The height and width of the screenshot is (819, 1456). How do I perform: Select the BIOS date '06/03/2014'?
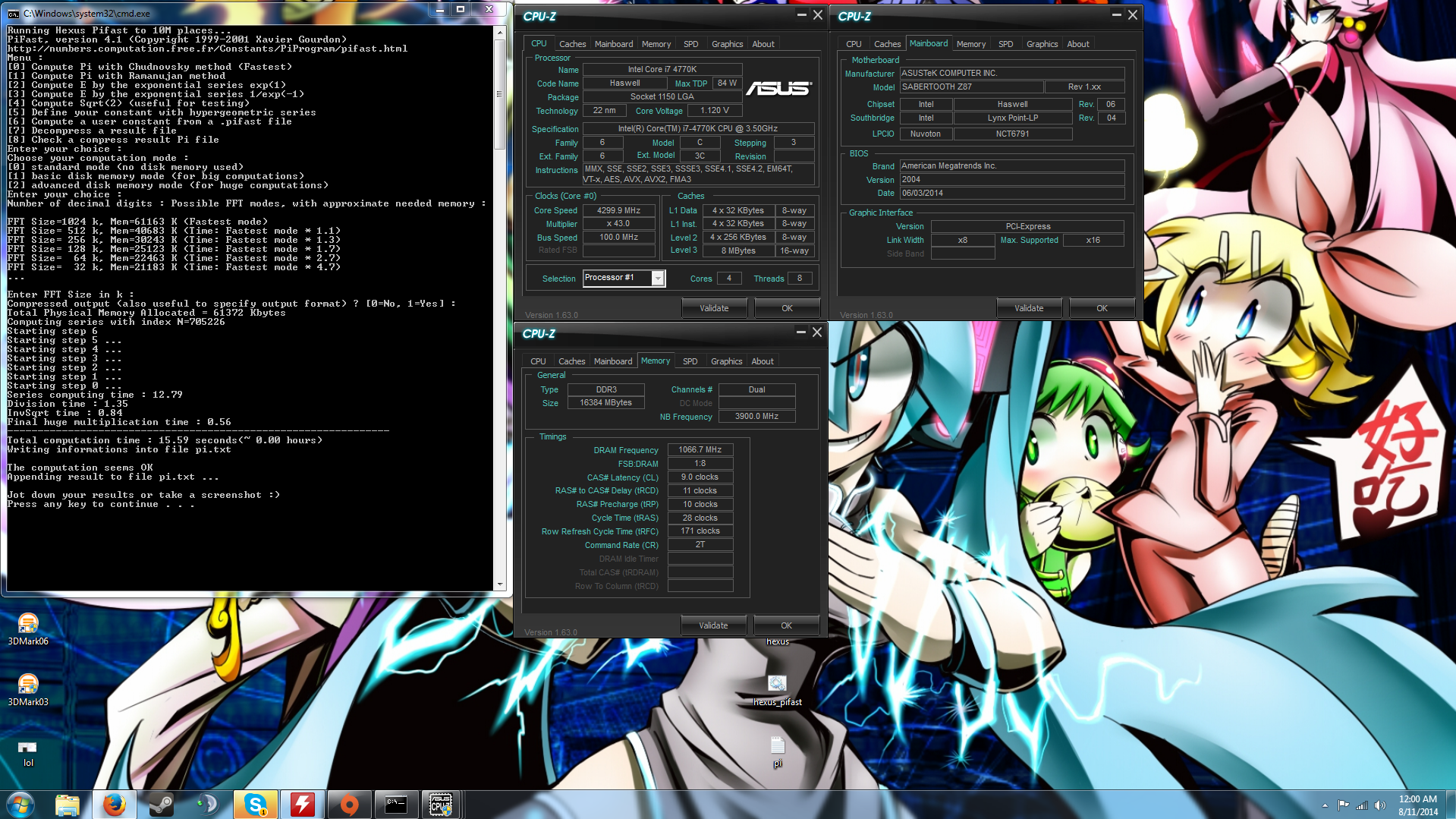1011,194
